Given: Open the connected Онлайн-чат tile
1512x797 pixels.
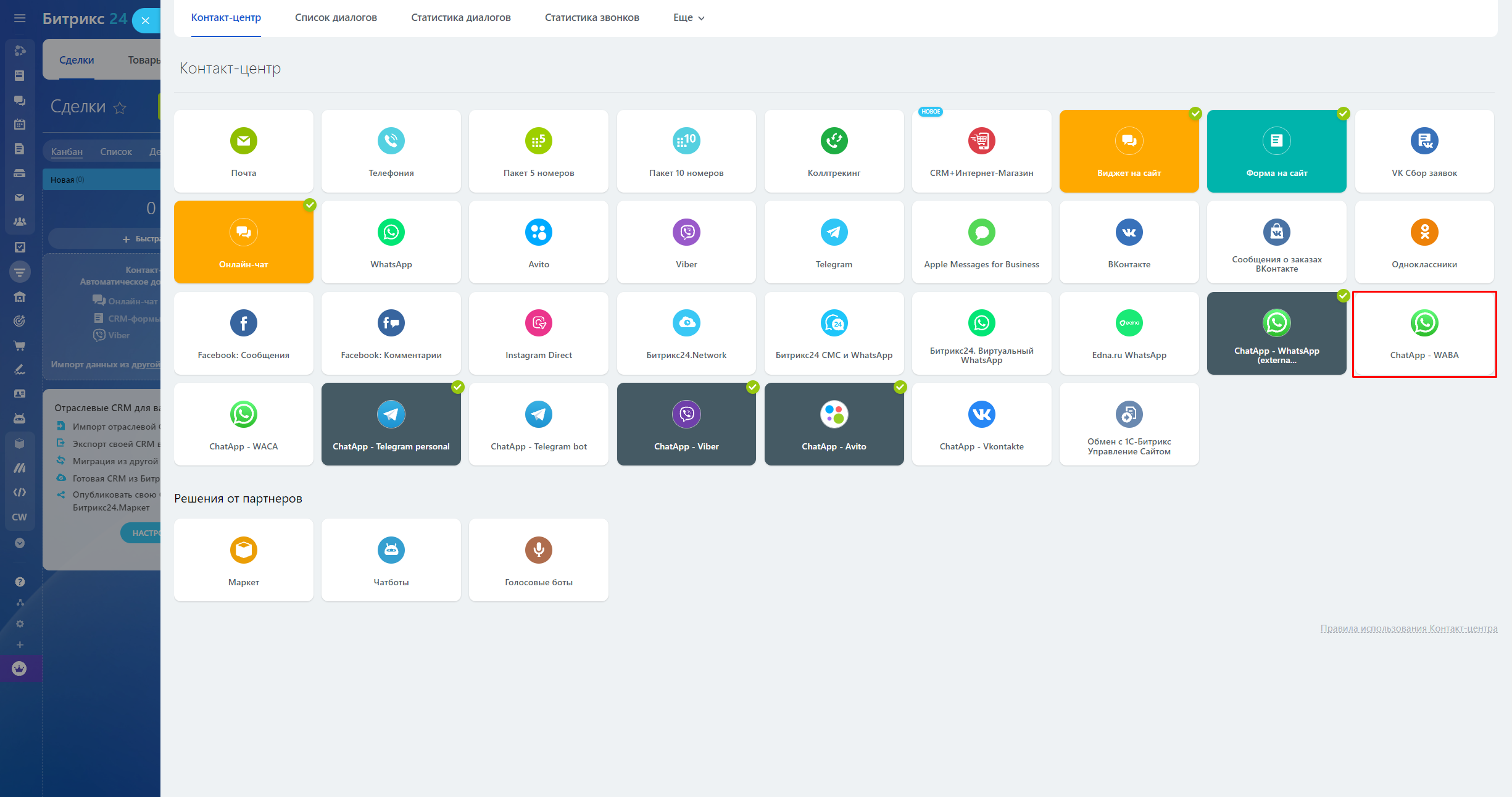Looking at the screenshot, I should tap(243, 242).
